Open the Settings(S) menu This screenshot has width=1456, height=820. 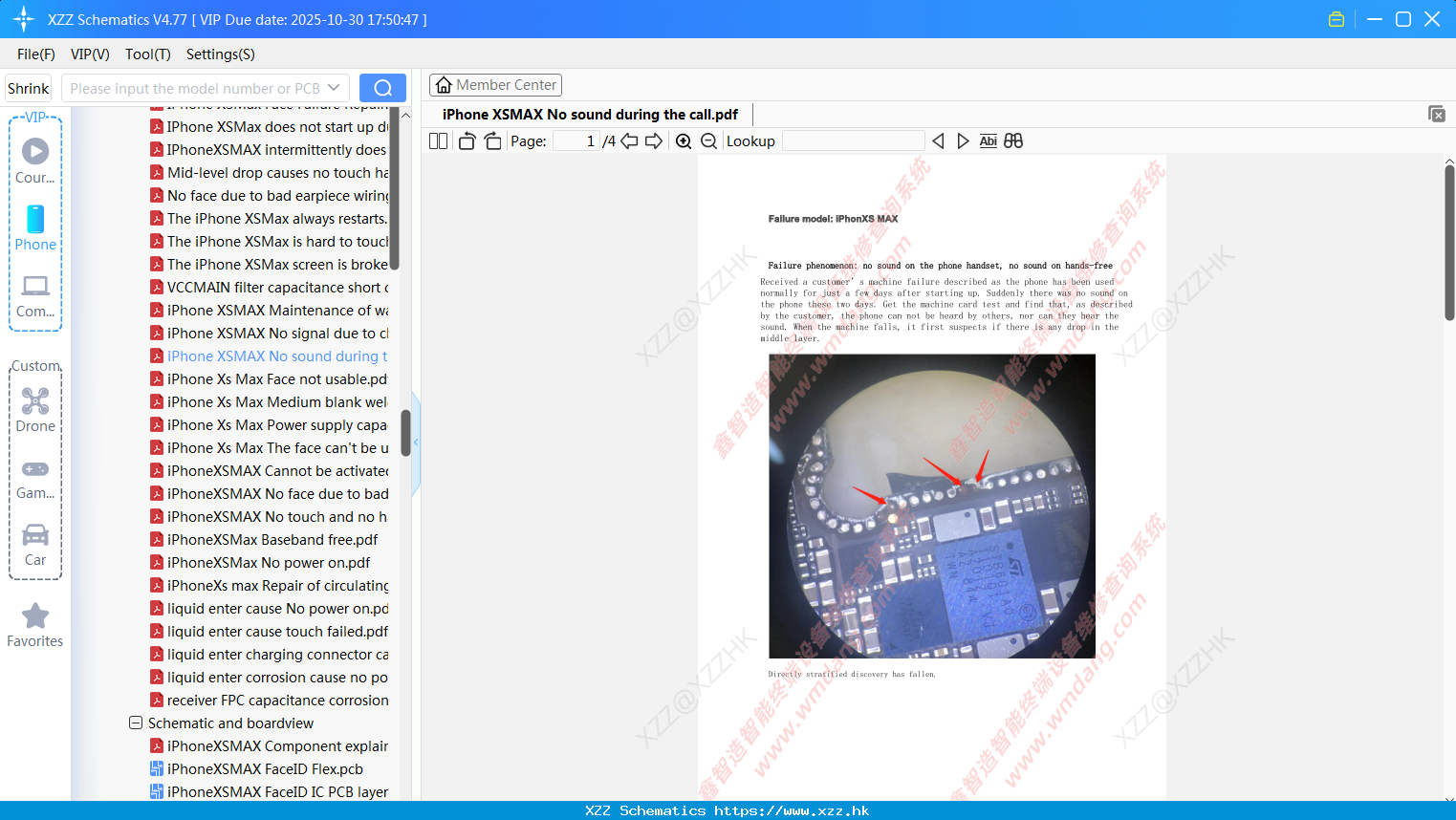click(221, 54)
